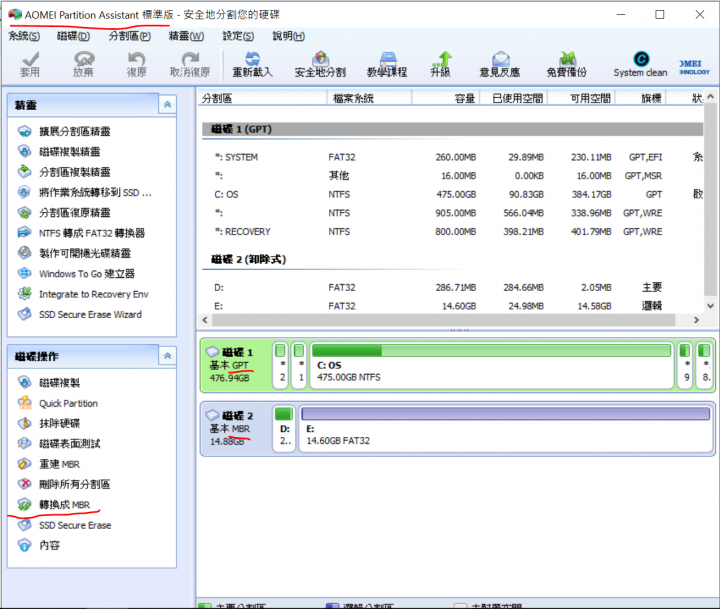Viewport: 720px width, 609px height.
Task: Click the 復原 (Undo) toolbar icon
Action: tap(136, 64)
